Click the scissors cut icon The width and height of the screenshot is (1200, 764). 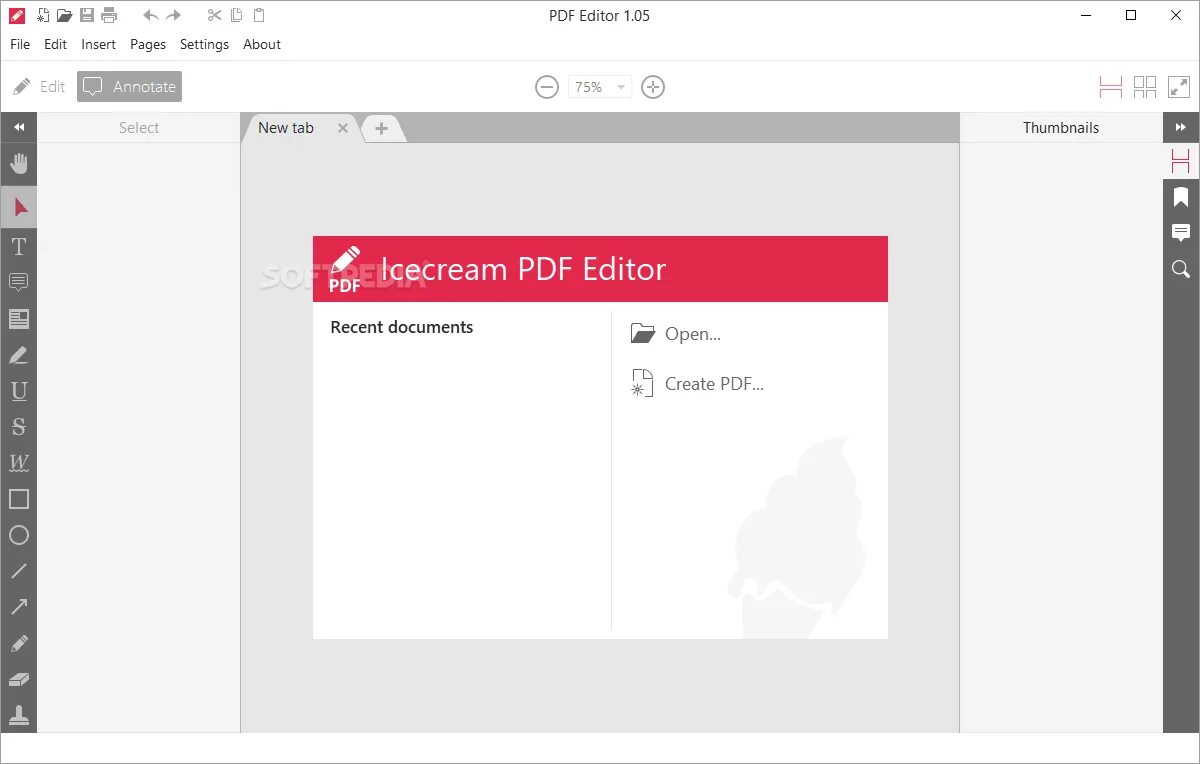click(214, 15)
